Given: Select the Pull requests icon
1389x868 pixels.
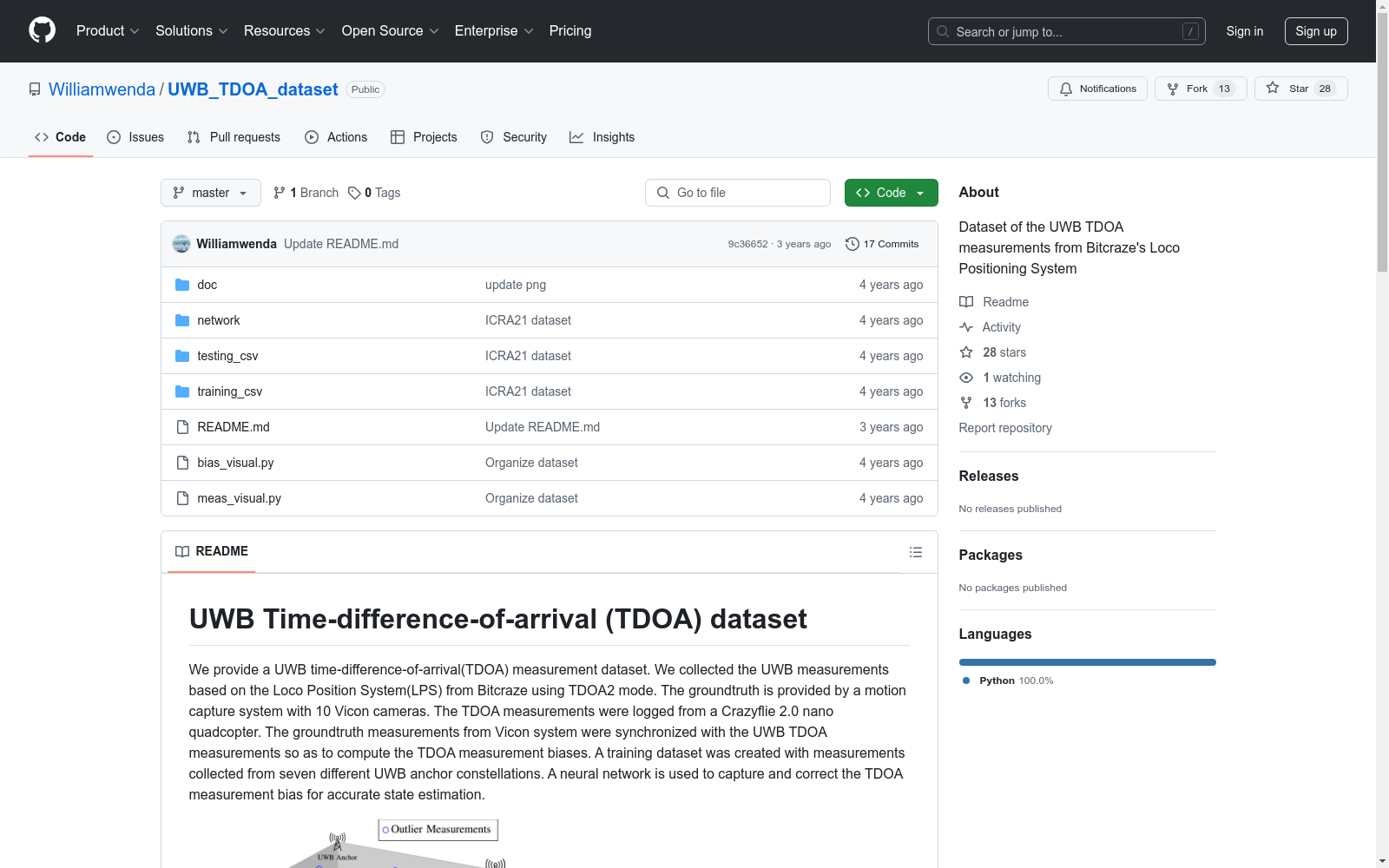Looking at the screenshot, I should 193,137.
